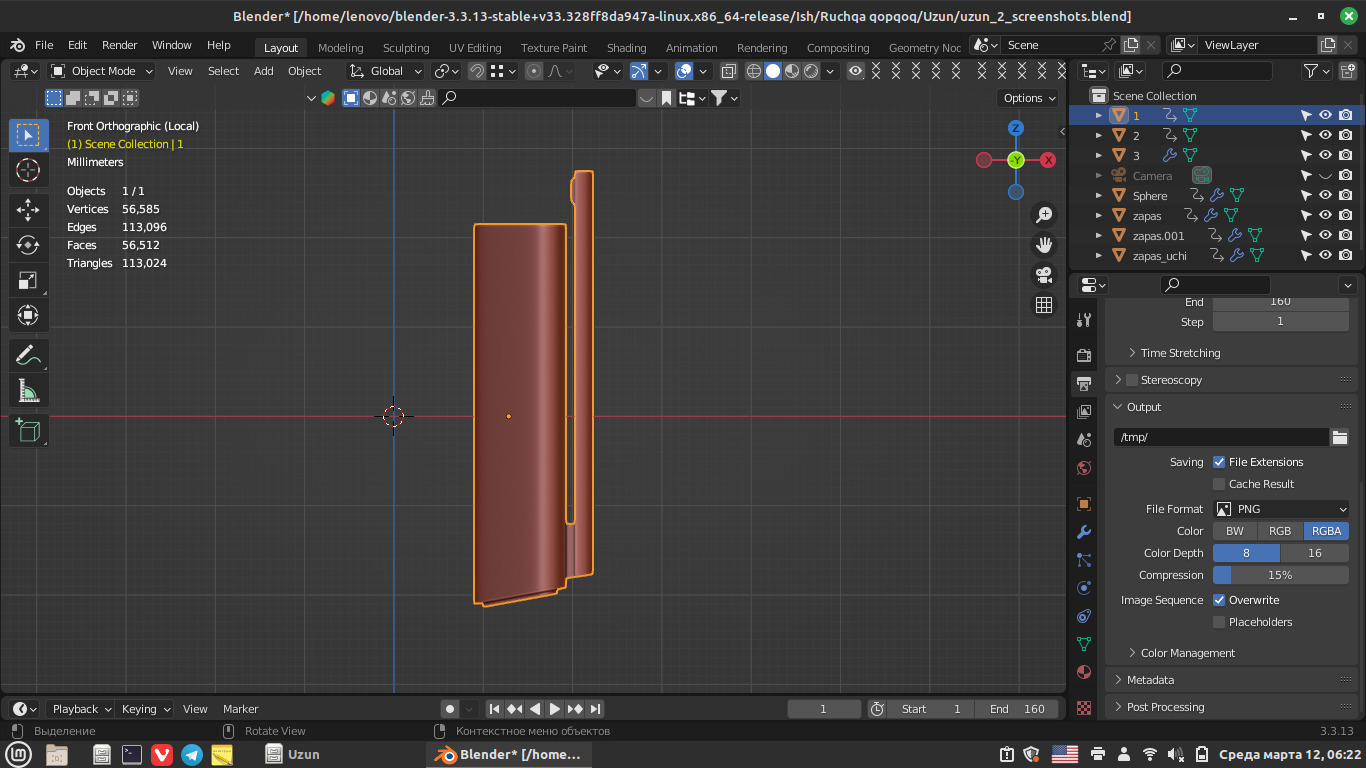Switch to the UV Editing workspace tab
1366x768 pixels.
pyautogui.click(x=475, y=48)
